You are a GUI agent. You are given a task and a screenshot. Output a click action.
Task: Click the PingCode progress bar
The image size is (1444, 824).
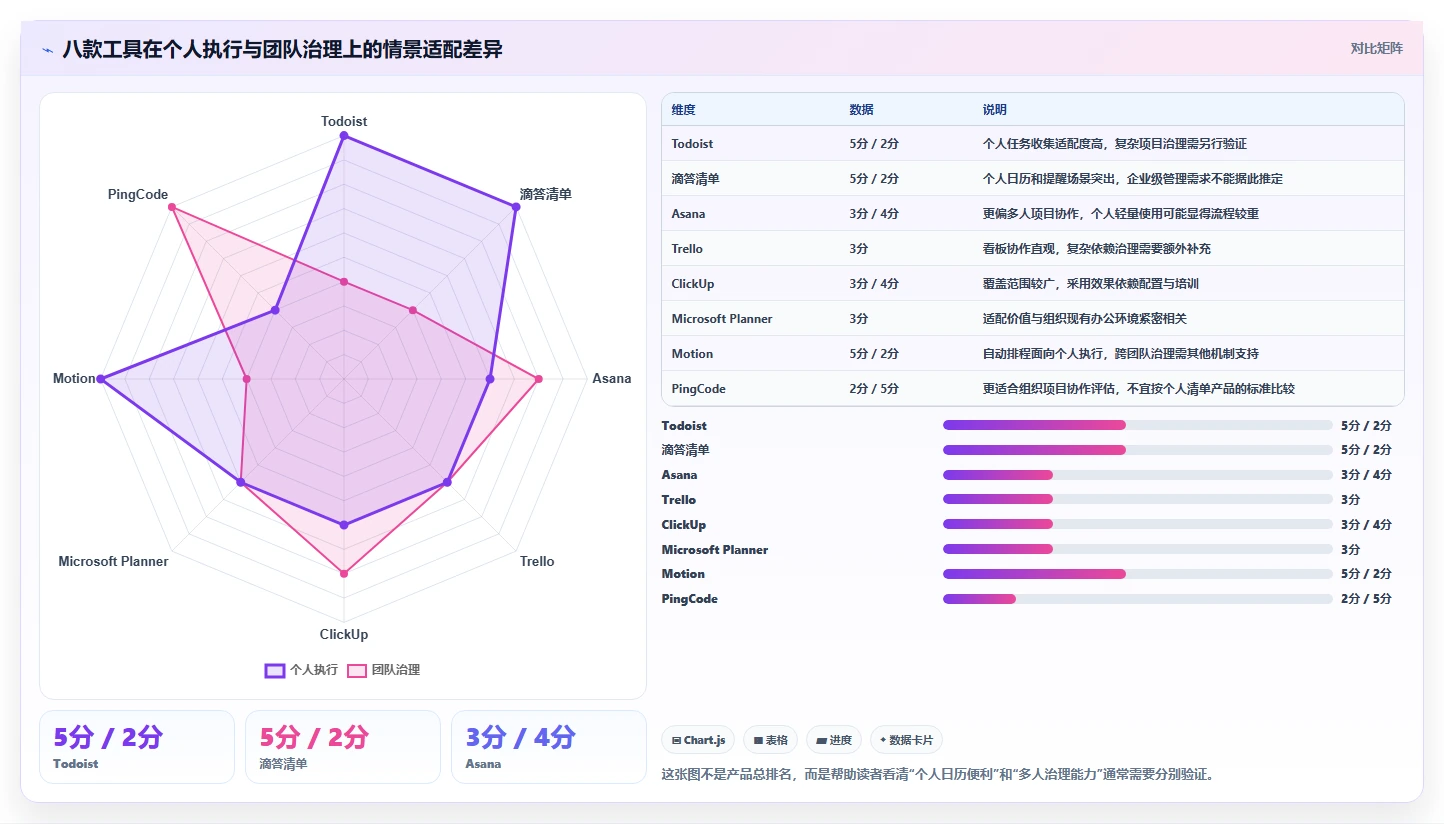(1138, 599)
